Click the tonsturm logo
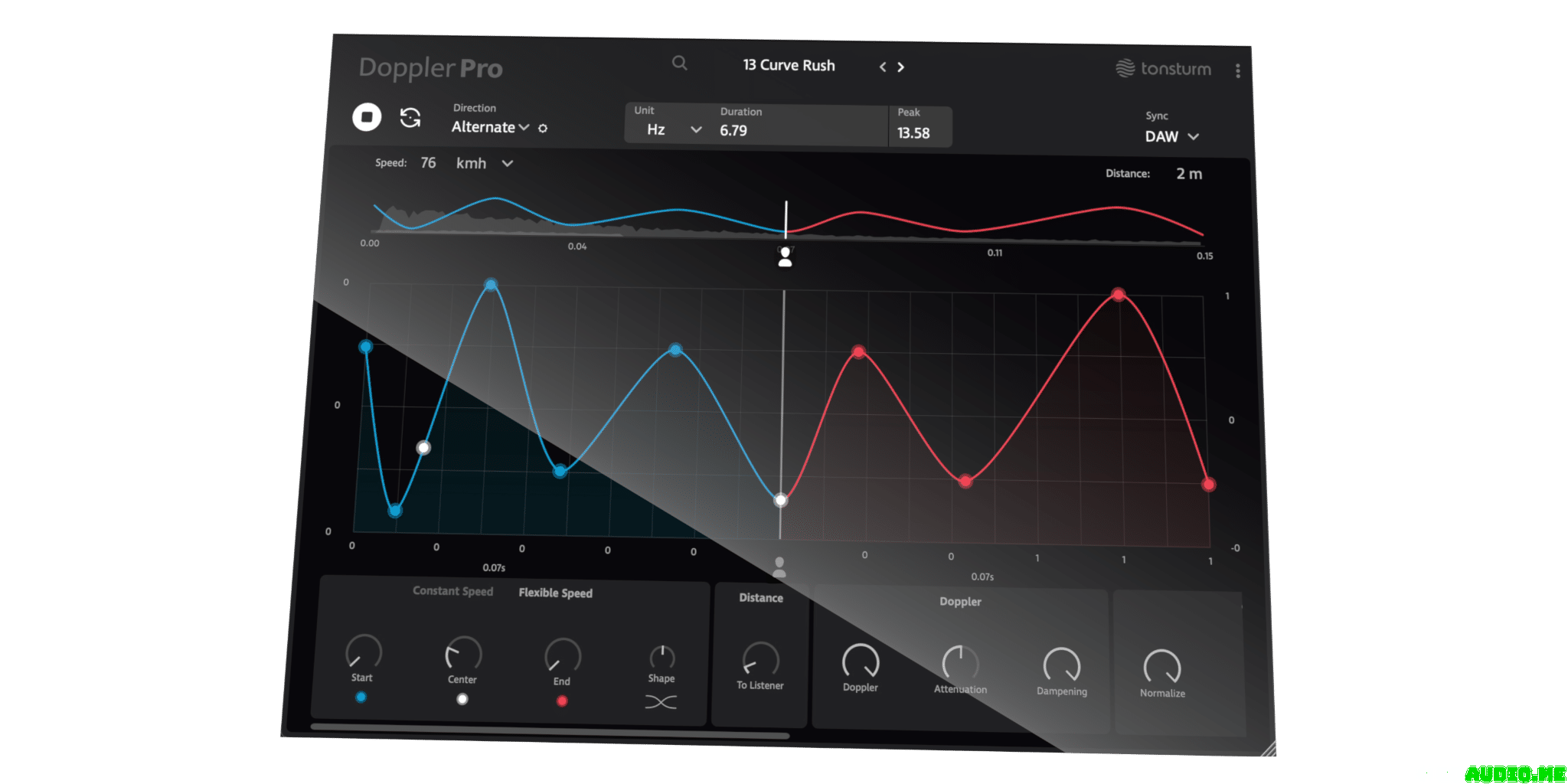1568x784 pixels. tap(1163, 69)
